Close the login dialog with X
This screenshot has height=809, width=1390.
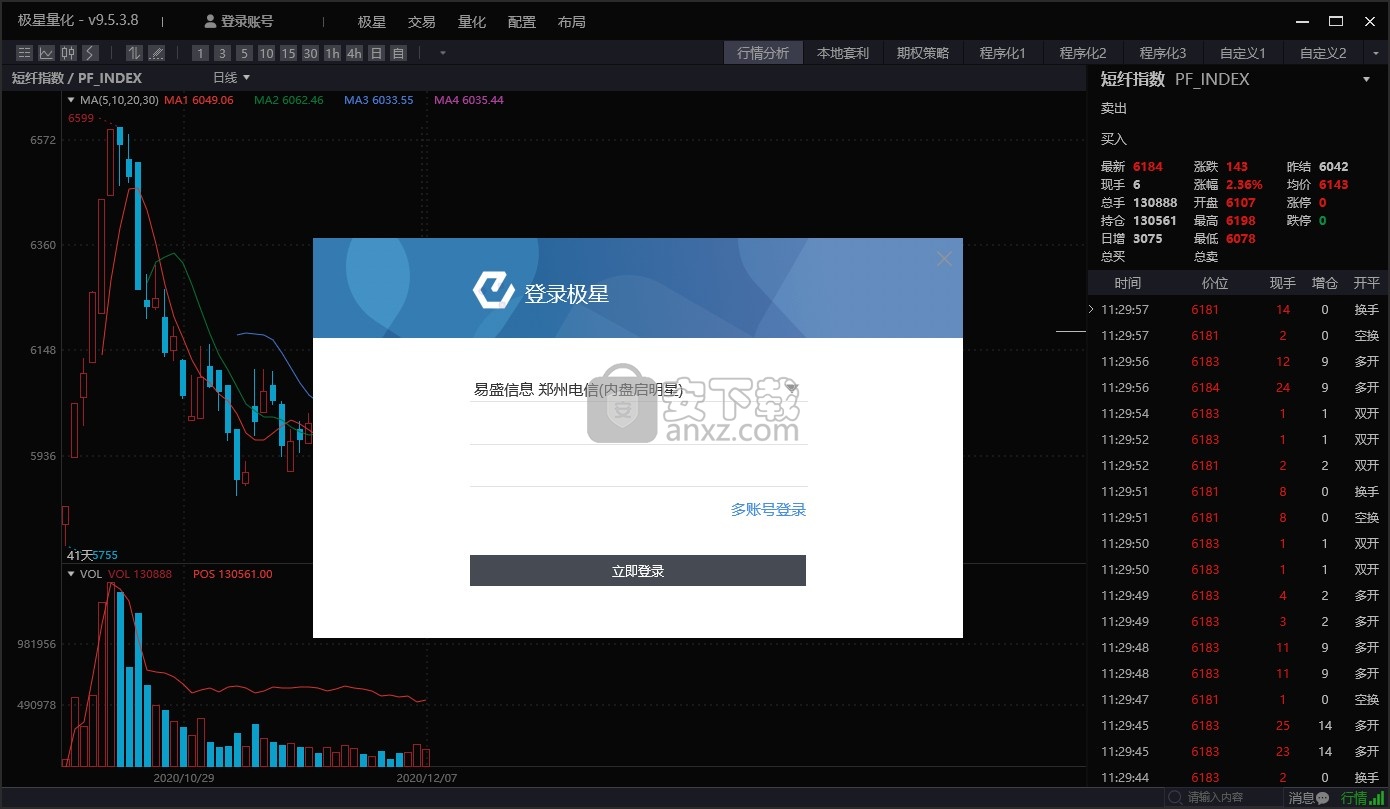[944, 259]
